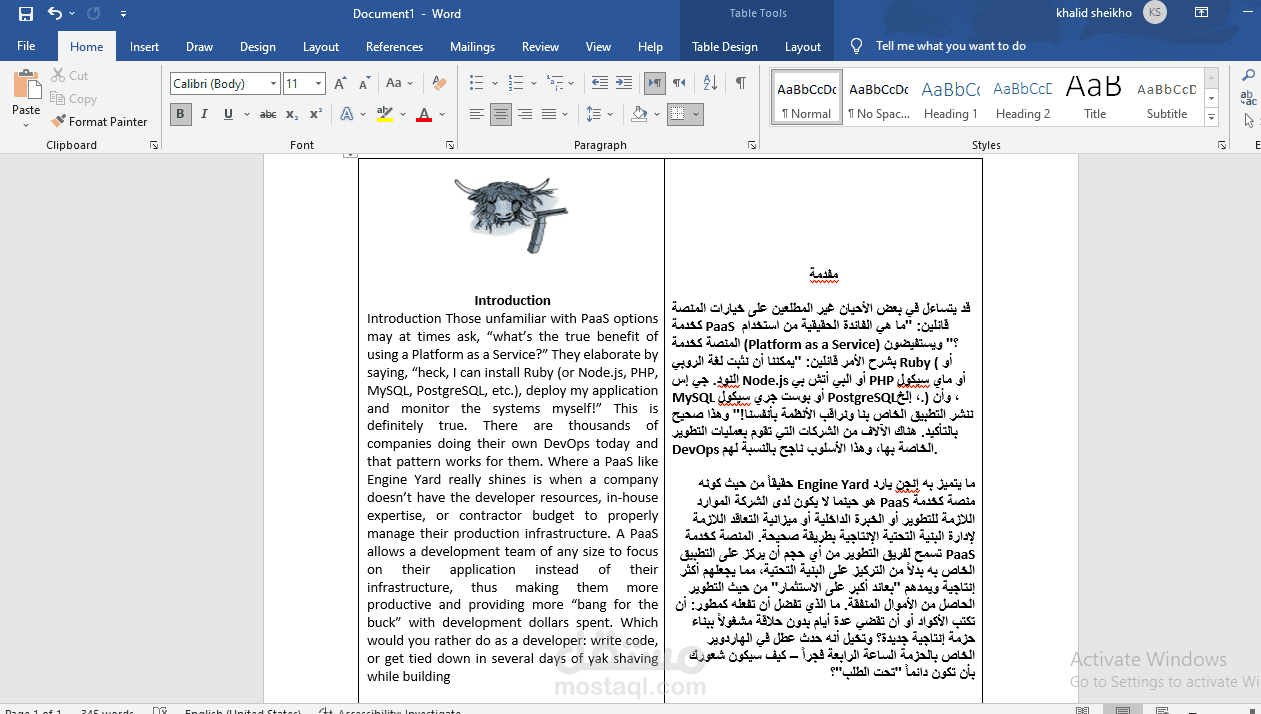
Task: Click the Shading paint bucket icon
Action: [639, 114]
